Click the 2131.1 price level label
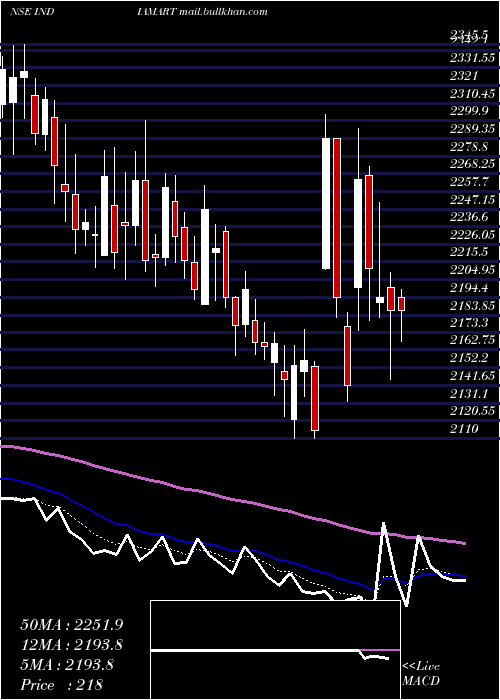The width and height of the screenshot is (500, 700). [x=470, y=393]
